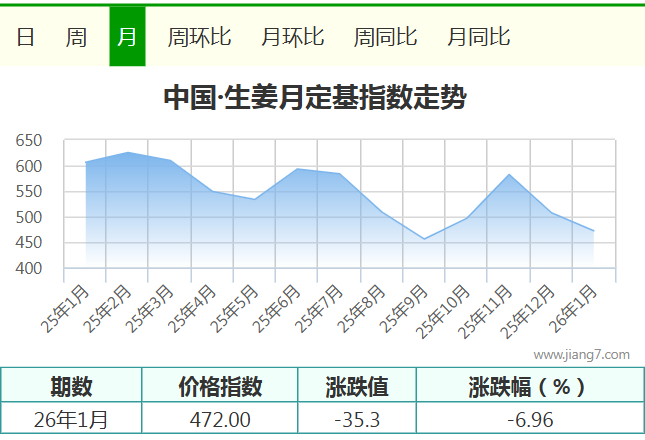
Task: Click the chart title 中国·生姜月定基指数走势
Action: tap(315, 98)
